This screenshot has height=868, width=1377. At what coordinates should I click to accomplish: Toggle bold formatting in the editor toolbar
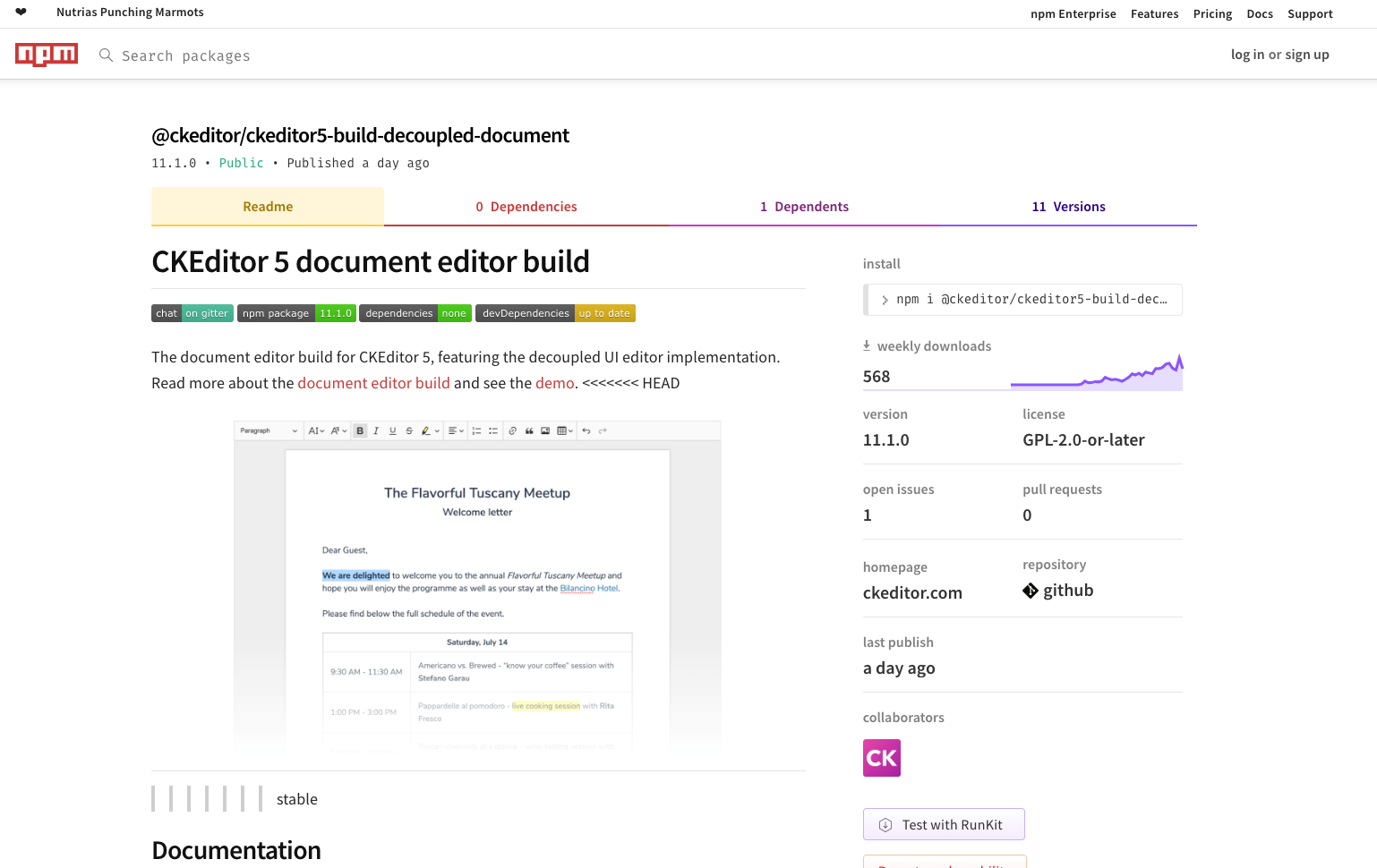coord(360,430)
